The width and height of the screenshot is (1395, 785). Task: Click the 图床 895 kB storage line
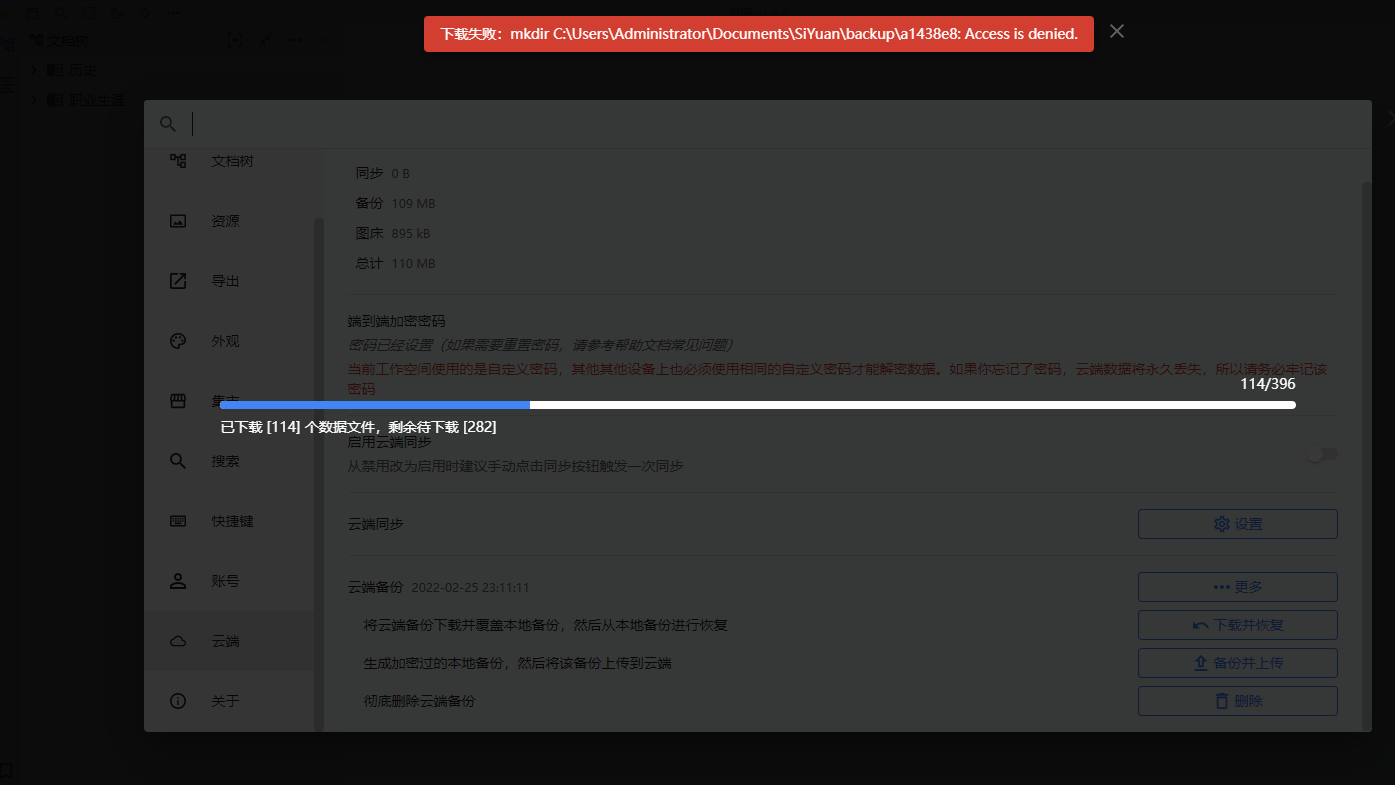(x=394, y=233)
